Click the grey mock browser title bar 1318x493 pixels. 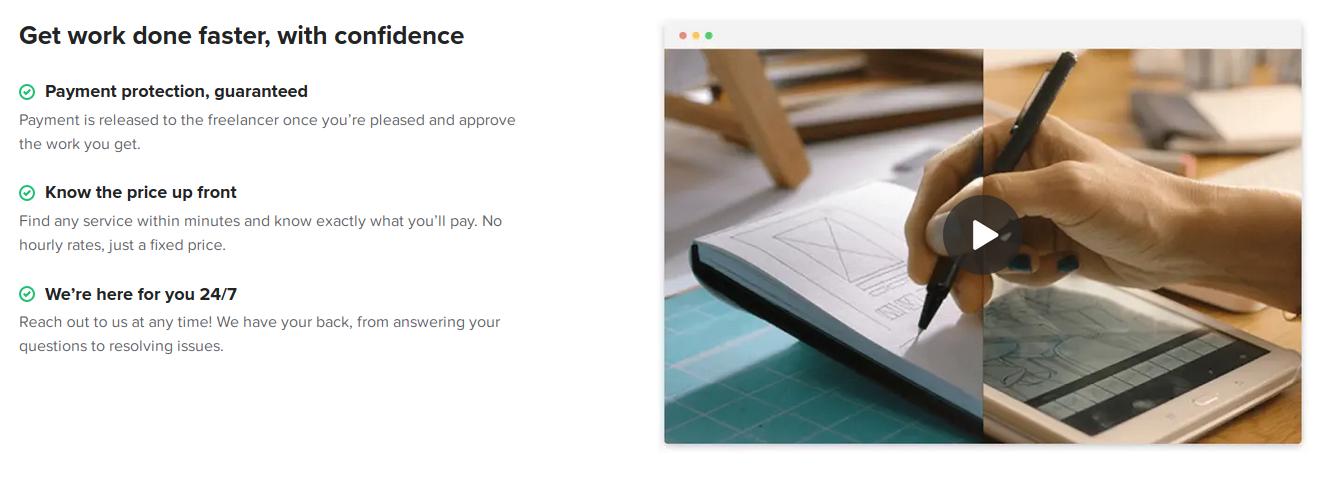tap(983, 36)
